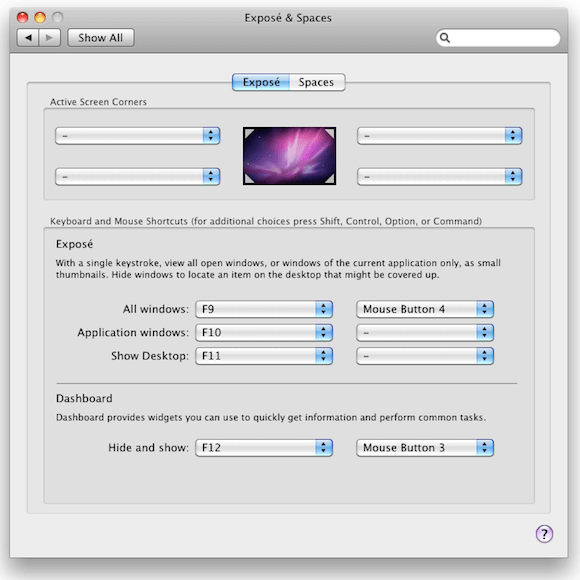
Task: Click the Show All button
Action: pos(101,38)
